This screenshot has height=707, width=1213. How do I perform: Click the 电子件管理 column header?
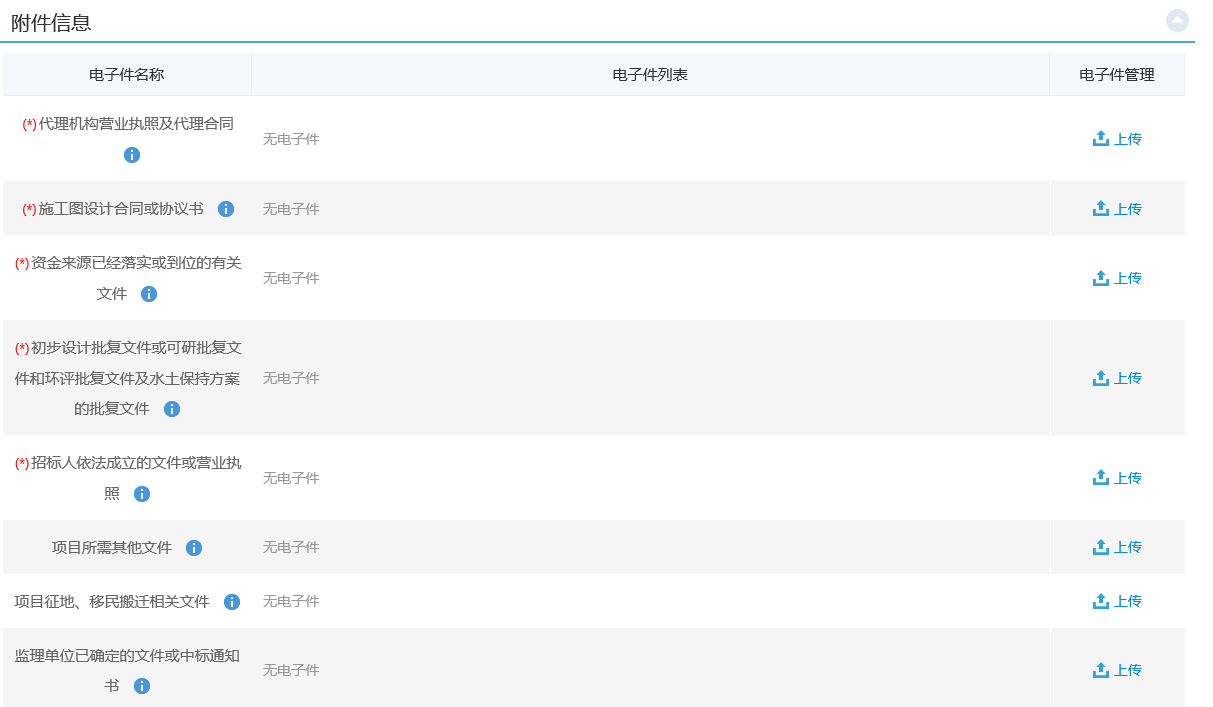1117,75
